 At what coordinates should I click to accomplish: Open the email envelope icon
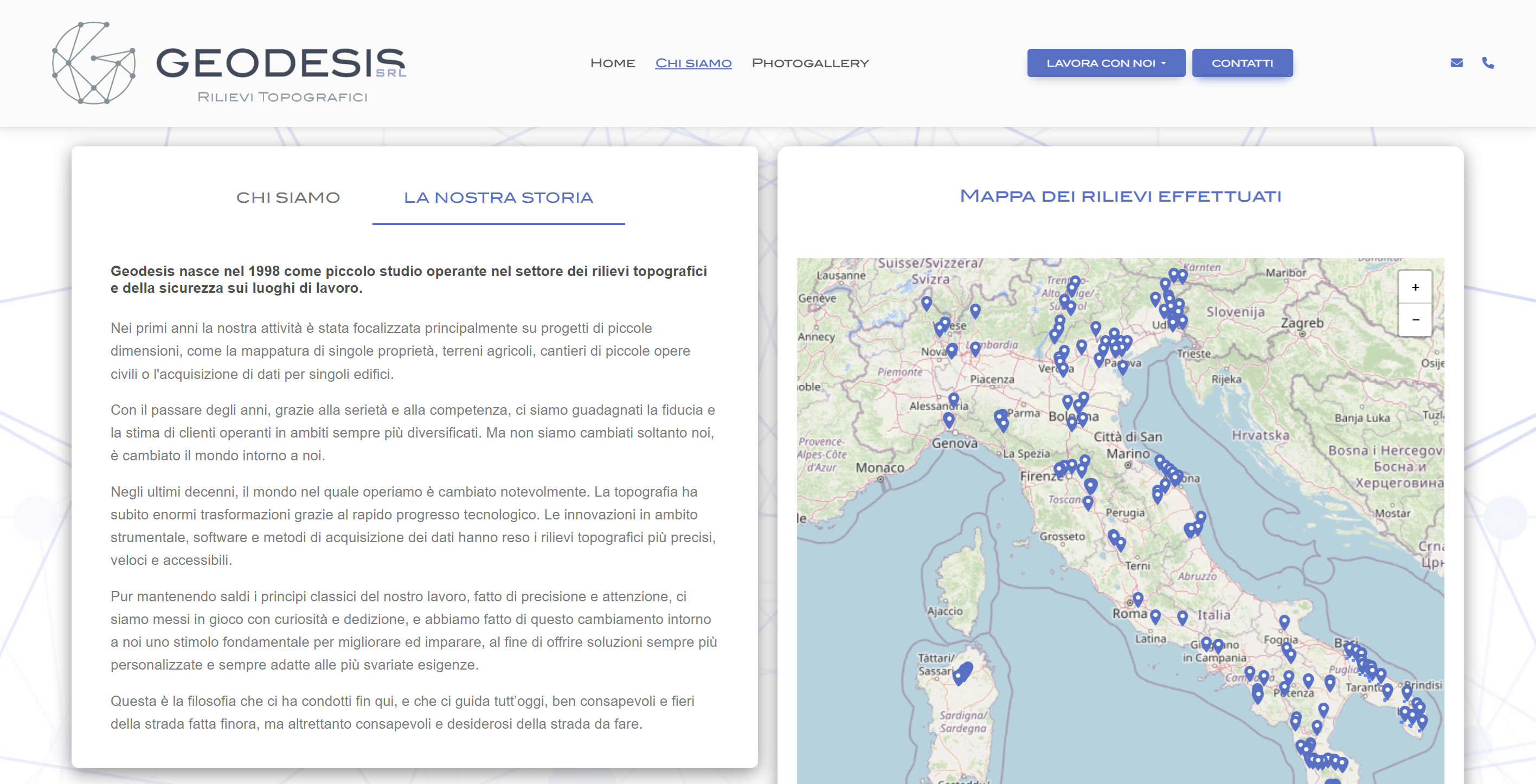tap(1457, 62)
